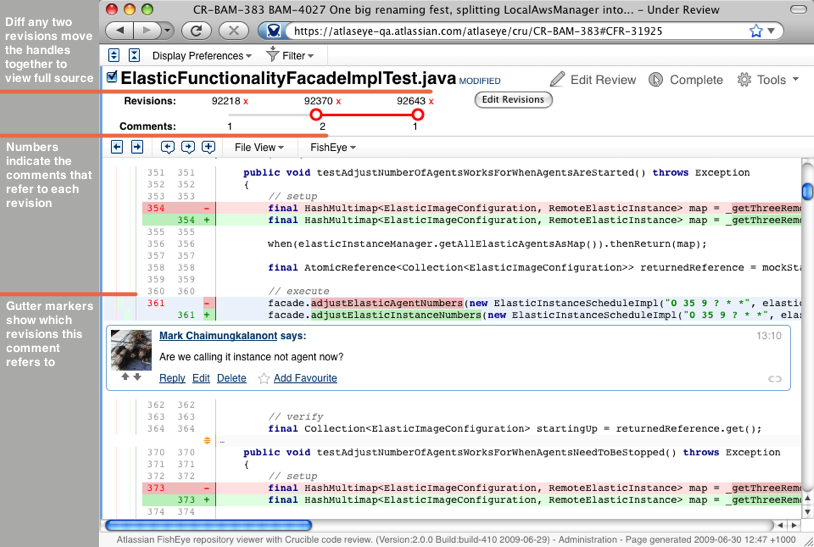Reload the page
The height and width of the screenshot is (547, 814).
point(196,31)
